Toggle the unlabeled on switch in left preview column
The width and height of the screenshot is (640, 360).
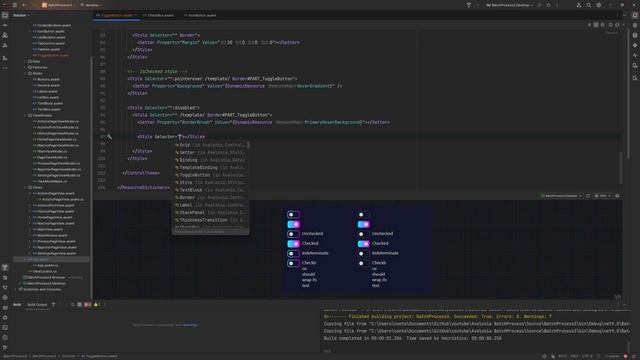pyautogui.click(x=293, y=224)
